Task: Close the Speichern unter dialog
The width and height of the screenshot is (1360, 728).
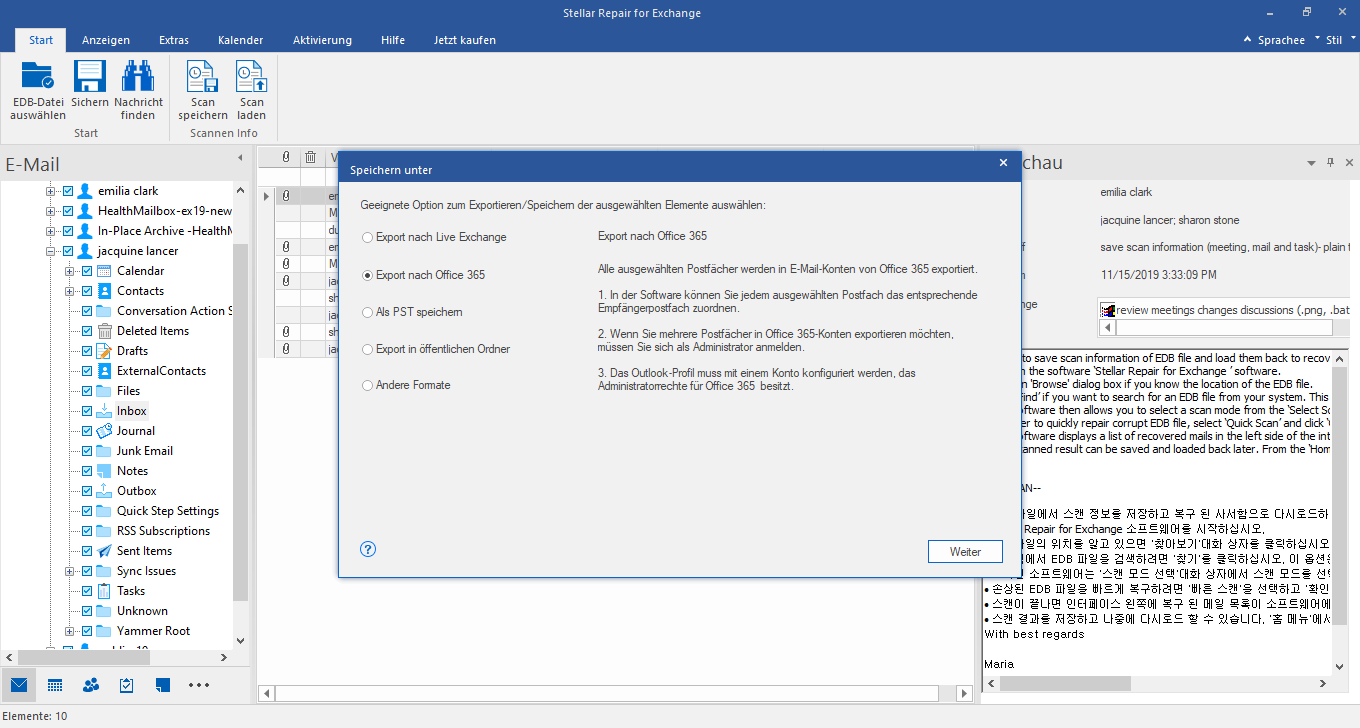Action: pyautogui.click(x=1003, y=163)
